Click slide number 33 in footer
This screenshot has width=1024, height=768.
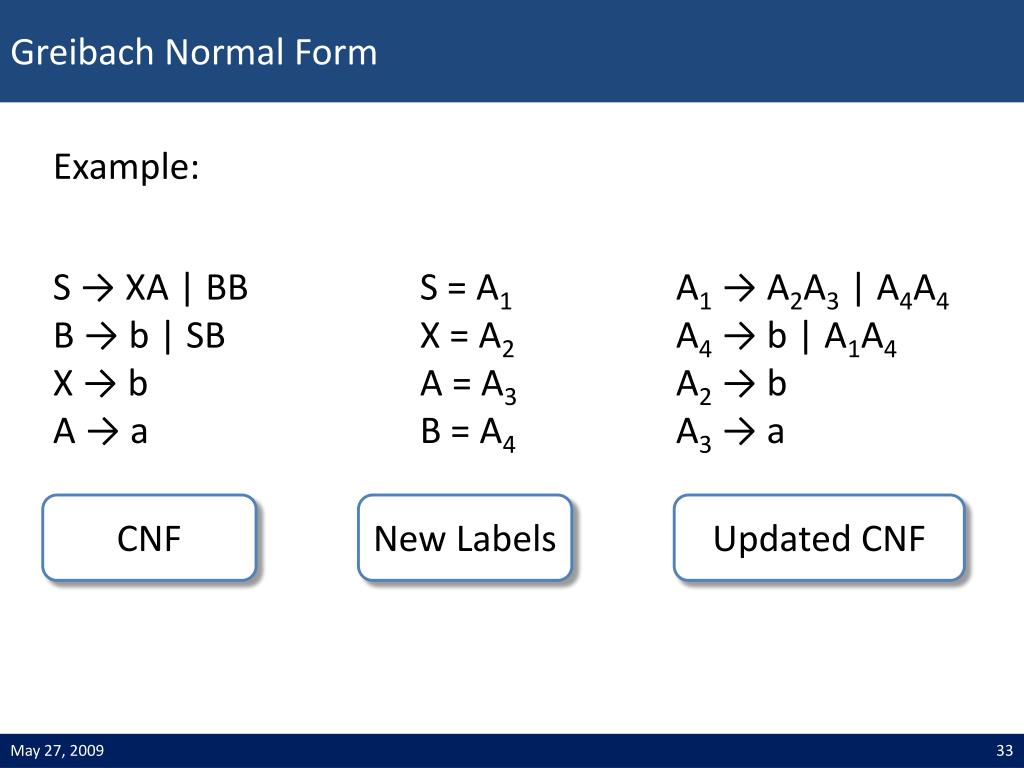pos(1005,750)
